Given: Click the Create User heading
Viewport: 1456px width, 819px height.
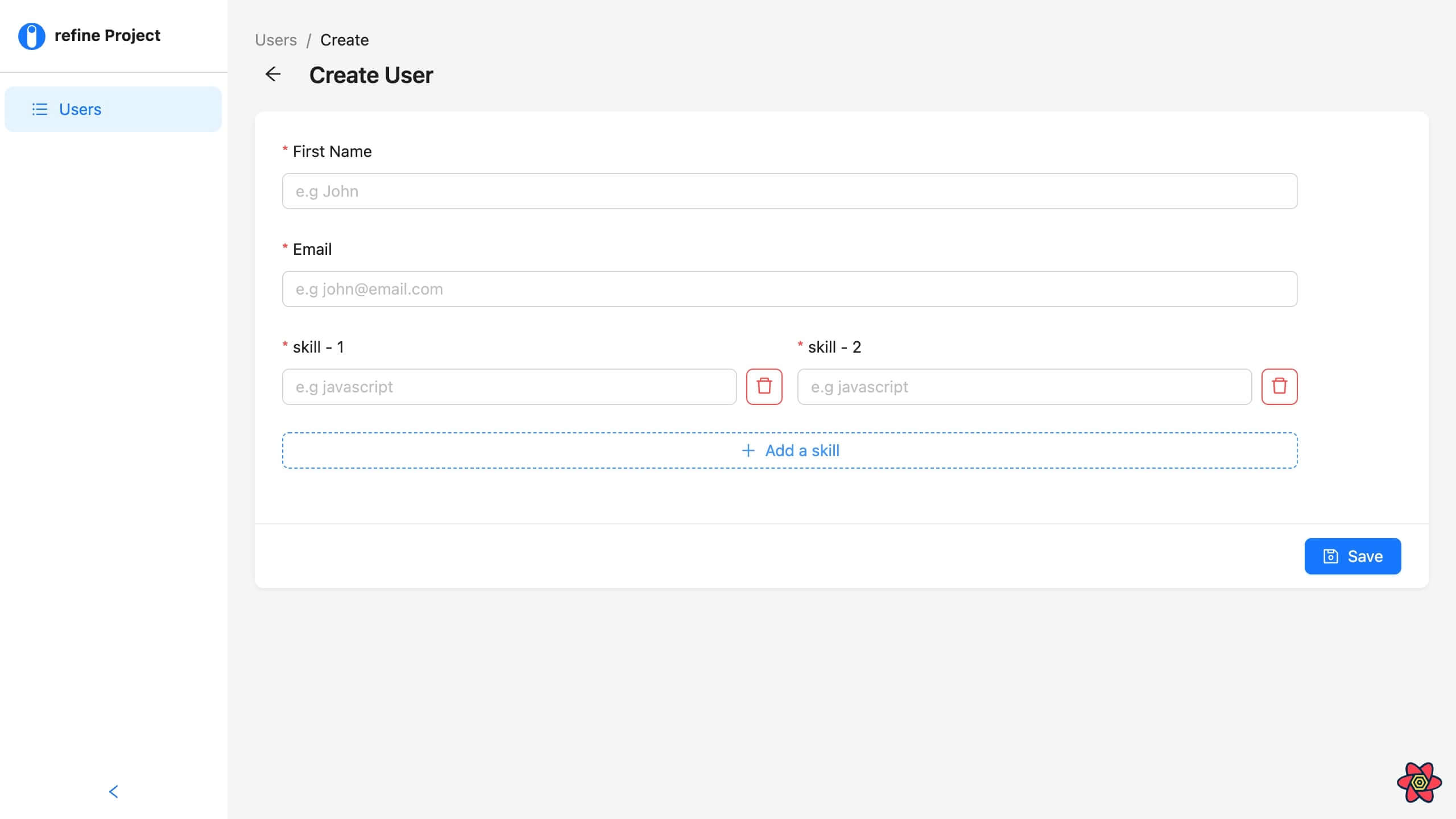Looking at the screenshot, I should pyautogui.click(x=371, y=75).
